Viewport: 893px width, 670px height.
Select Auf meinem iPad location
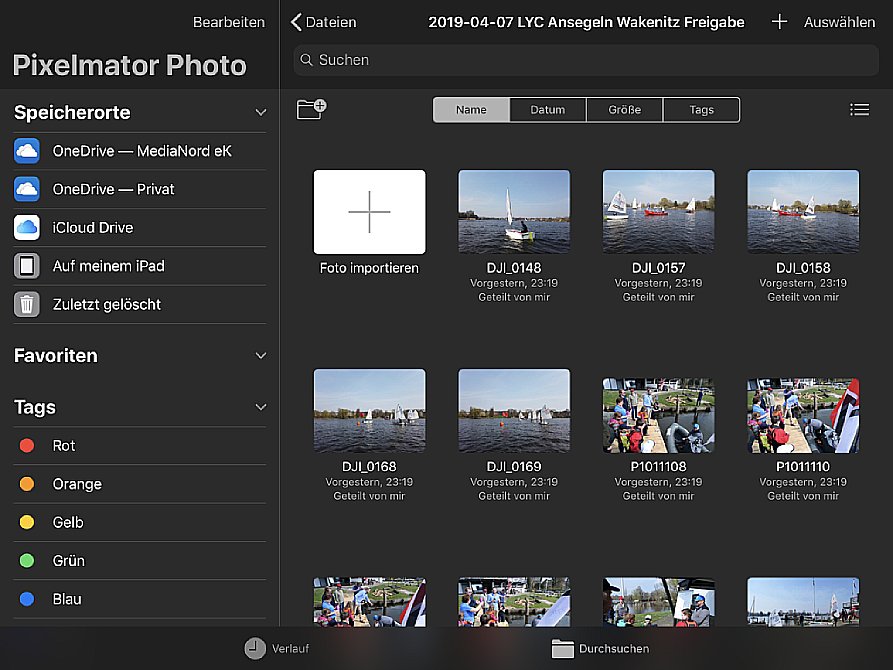click(108, 266)
